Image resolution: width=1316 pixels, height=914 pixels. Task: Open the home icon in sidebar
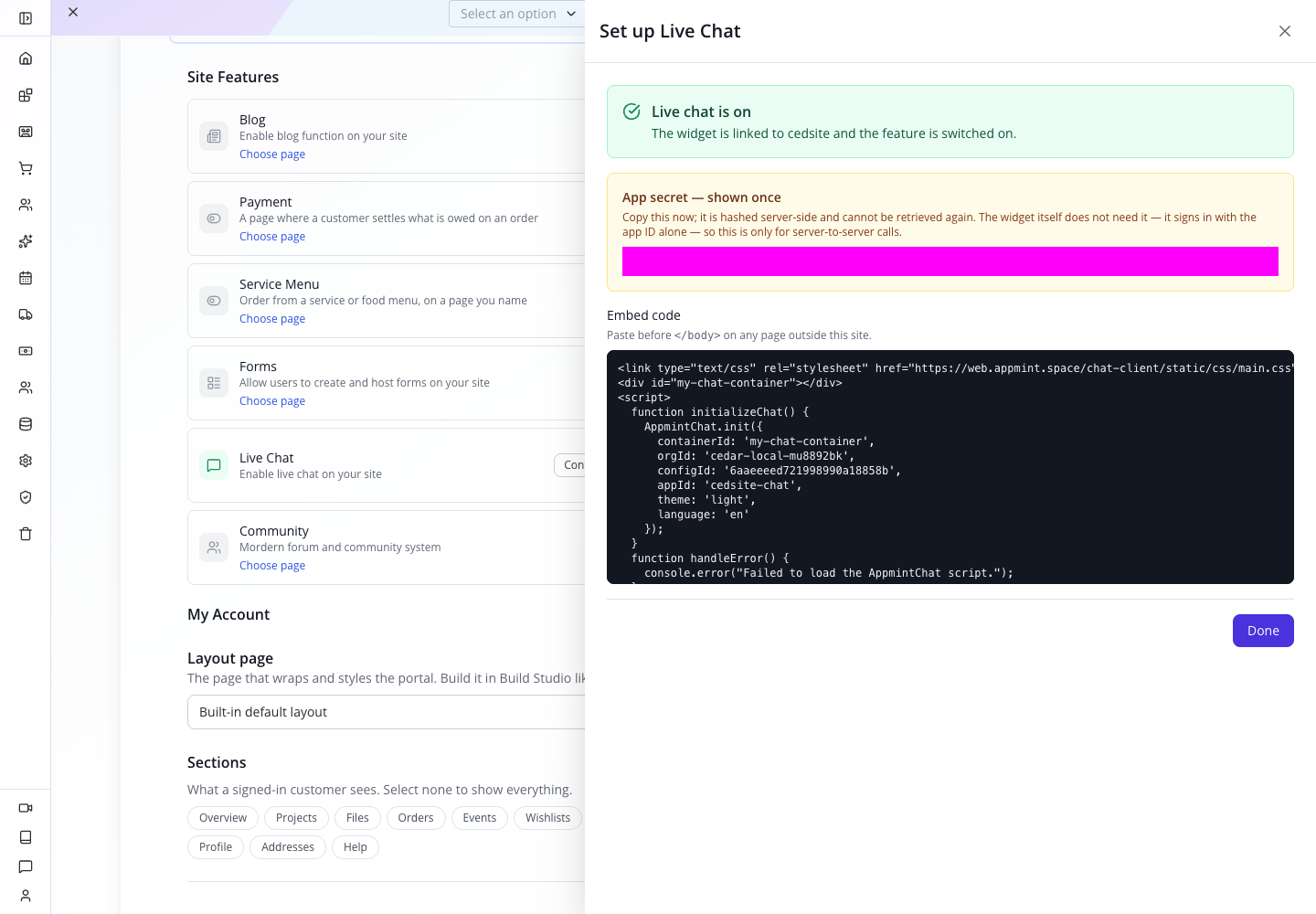26,58
